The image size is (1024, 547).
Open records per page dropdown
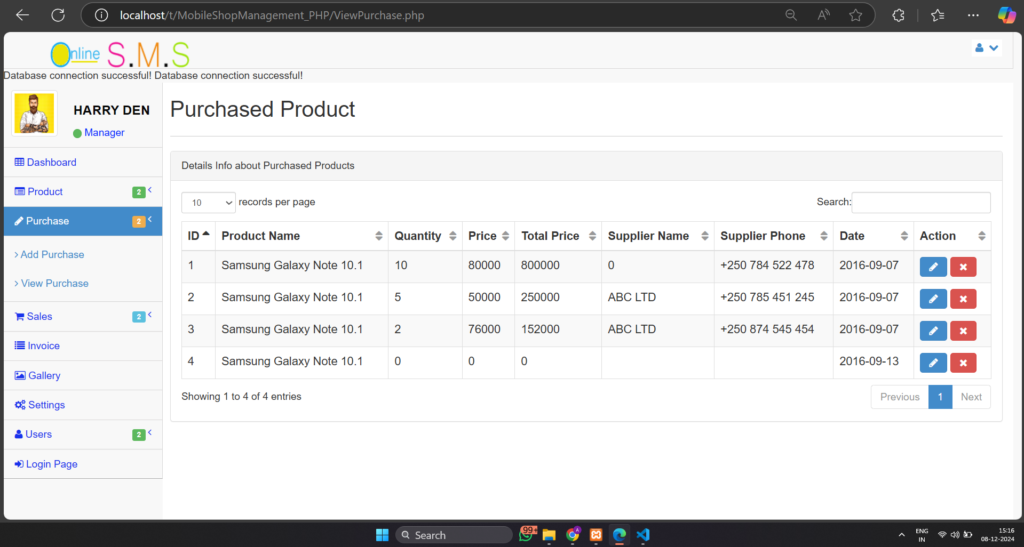point(208,202)
